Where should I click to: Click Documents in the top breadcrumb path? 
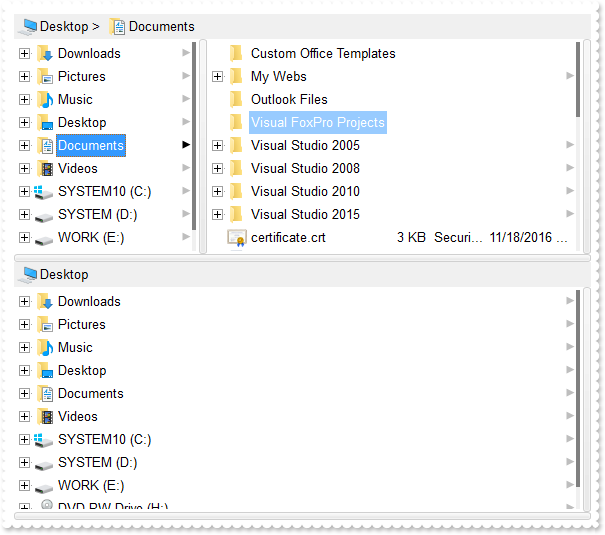point(161,26)
